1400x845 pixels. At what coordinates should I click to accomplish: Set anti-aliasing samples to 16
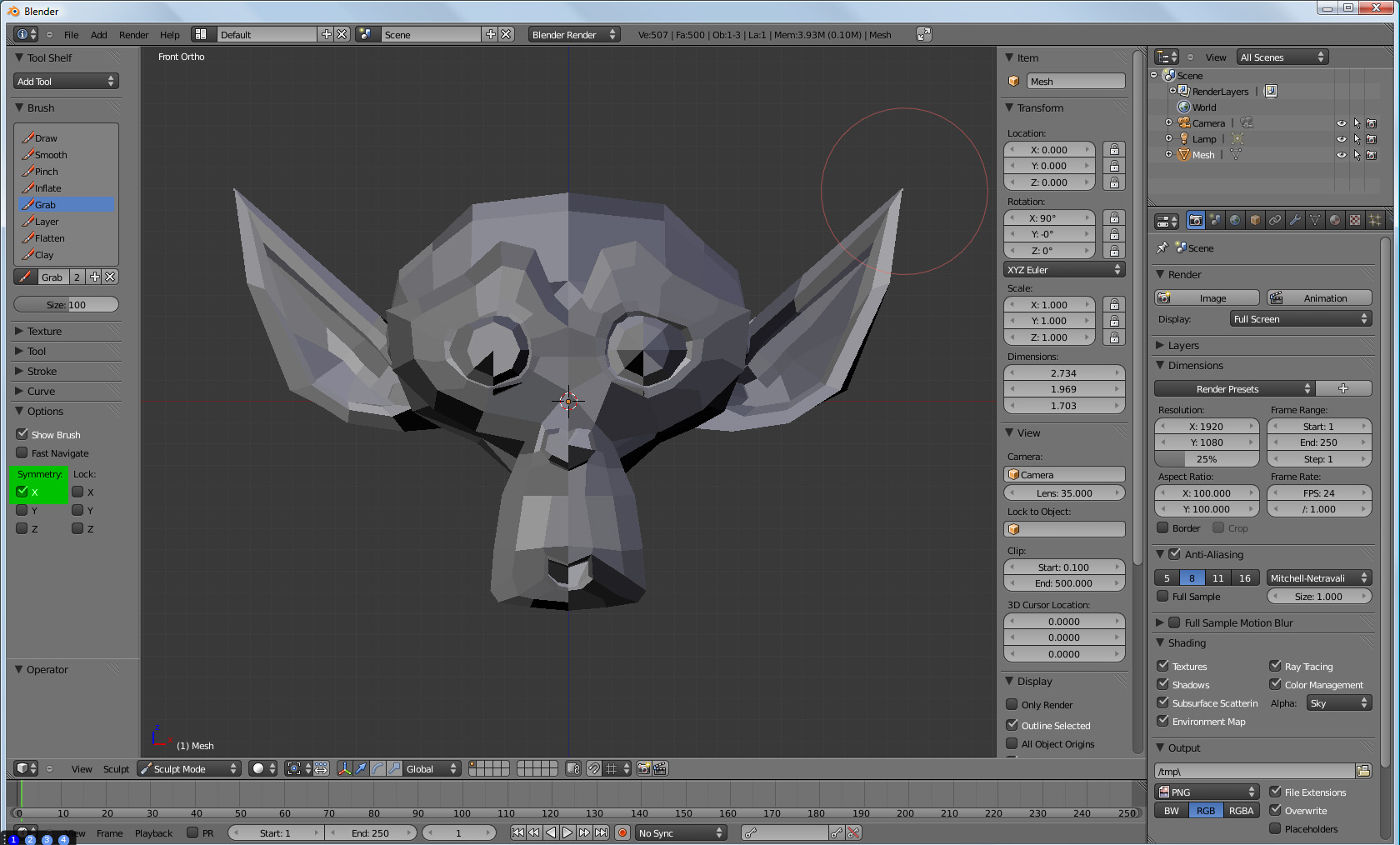tap(1245, 577)
